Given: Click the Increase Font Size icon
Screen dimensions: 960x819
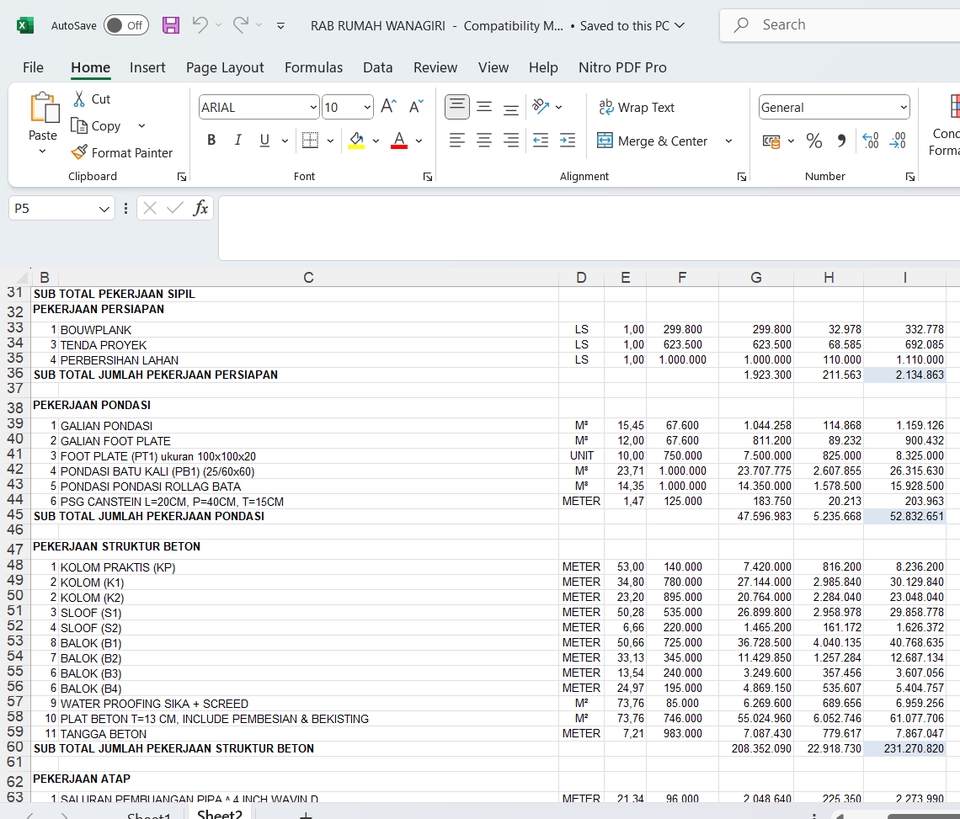Looking at the screenshot, I should click(x=389, y=107).
